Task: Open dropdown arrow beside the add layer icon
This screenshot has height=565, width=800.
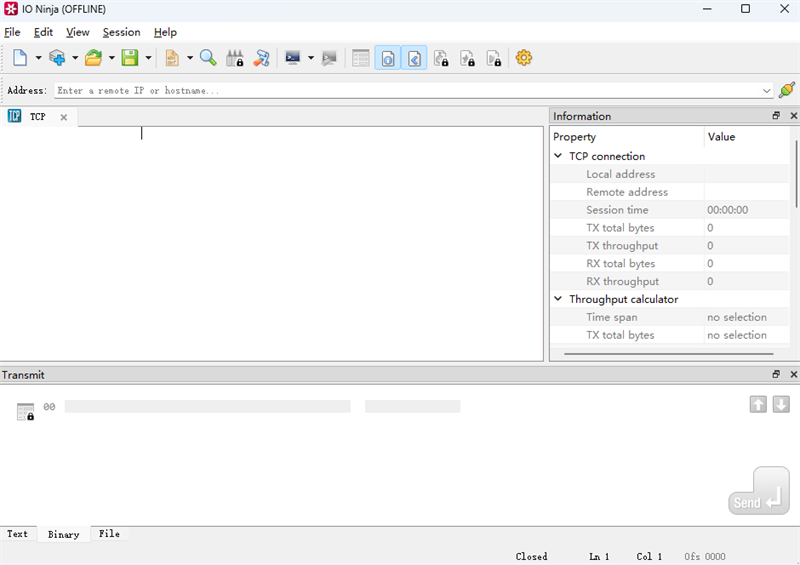Action: pos(75,58)
